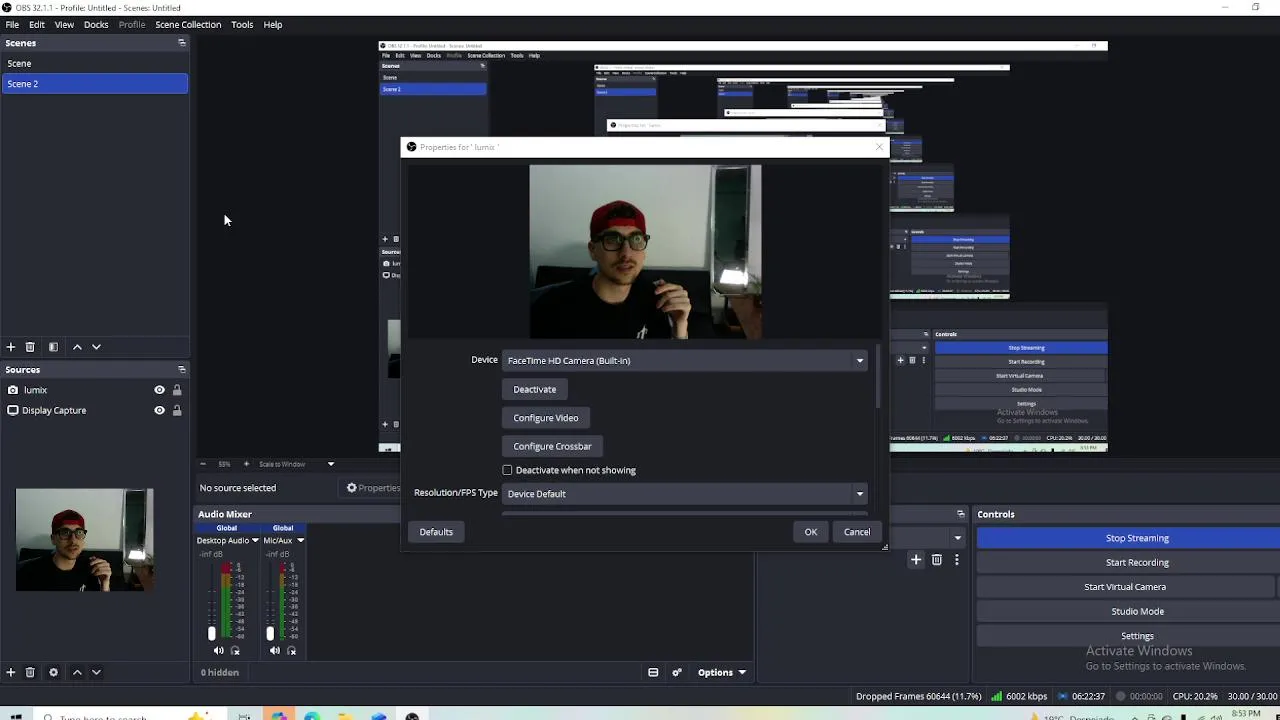The image size is (1280, 720).
Task: Adjust the Mic/Aux volume fader
Action: 269,633
